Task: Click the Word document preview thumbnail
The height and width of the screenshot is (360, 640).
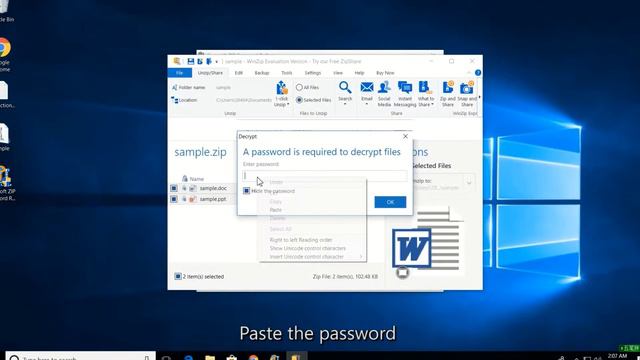Action: (426, 241)
